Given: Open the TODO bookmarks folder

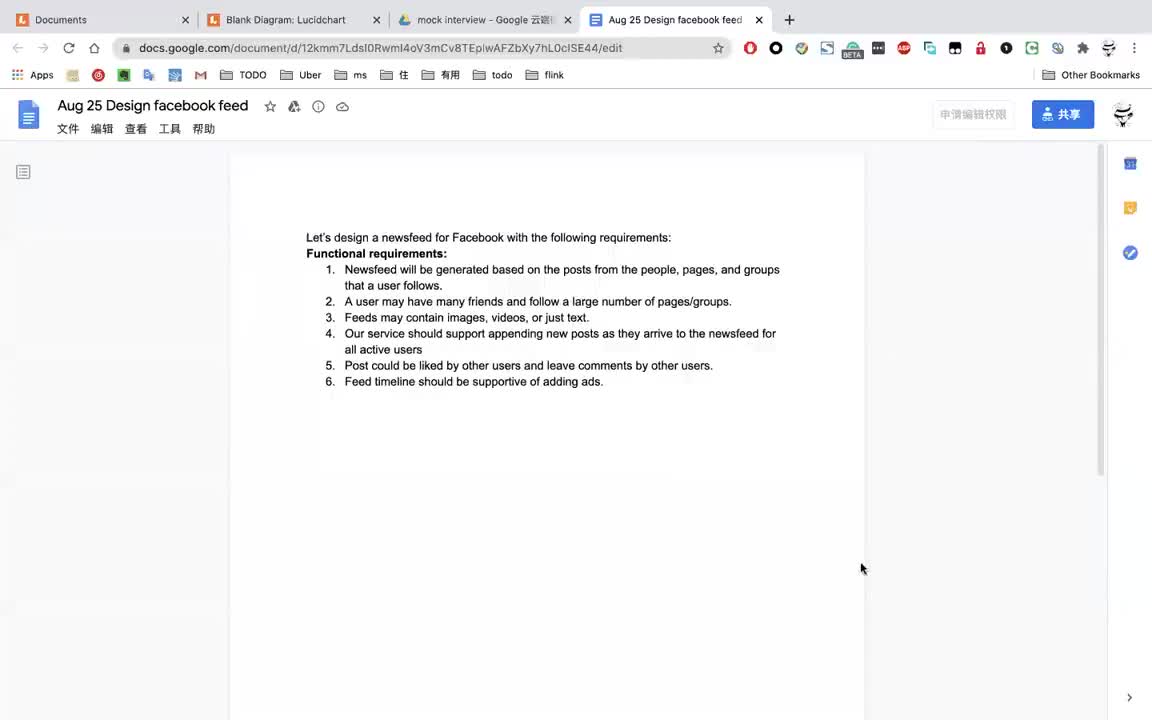Looking at the screenshot, I should tap(243, 75).
